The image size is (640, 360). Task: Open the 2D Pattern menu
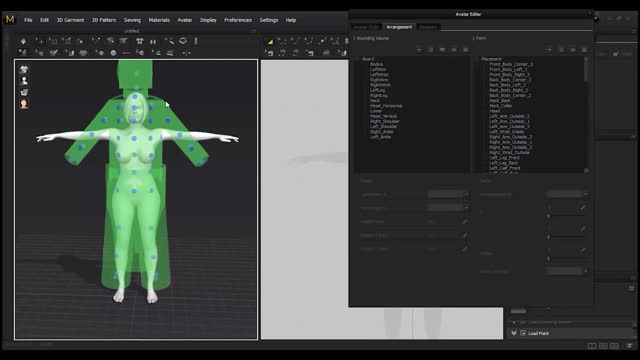pyautogui.click(x=104, y=20)
